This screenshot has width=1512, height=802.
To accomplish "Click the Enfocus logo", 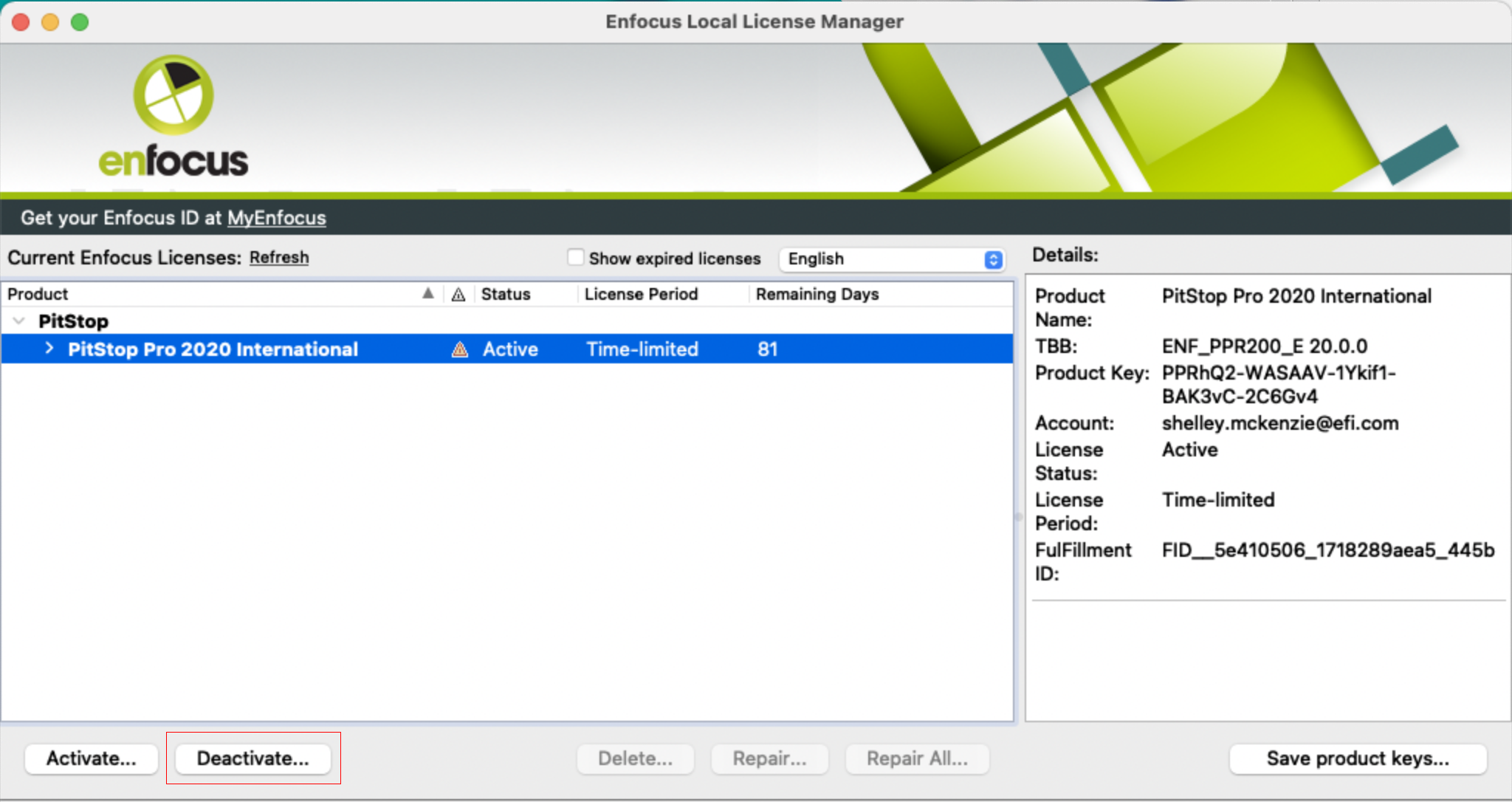I will point(173,114).
